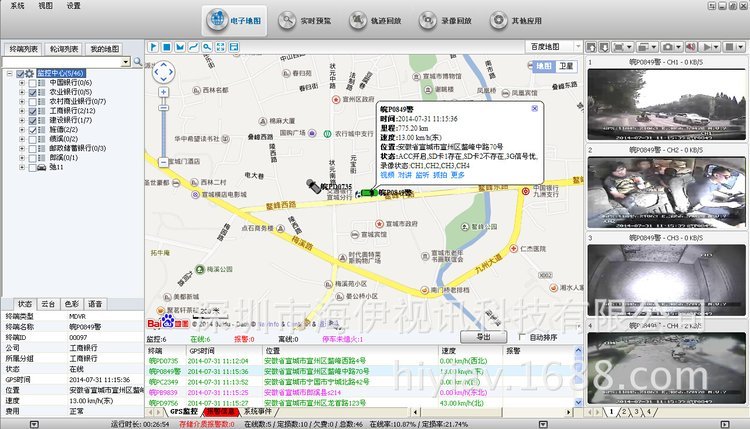Mute audio with the speaker icon in video toolbar

692,46
